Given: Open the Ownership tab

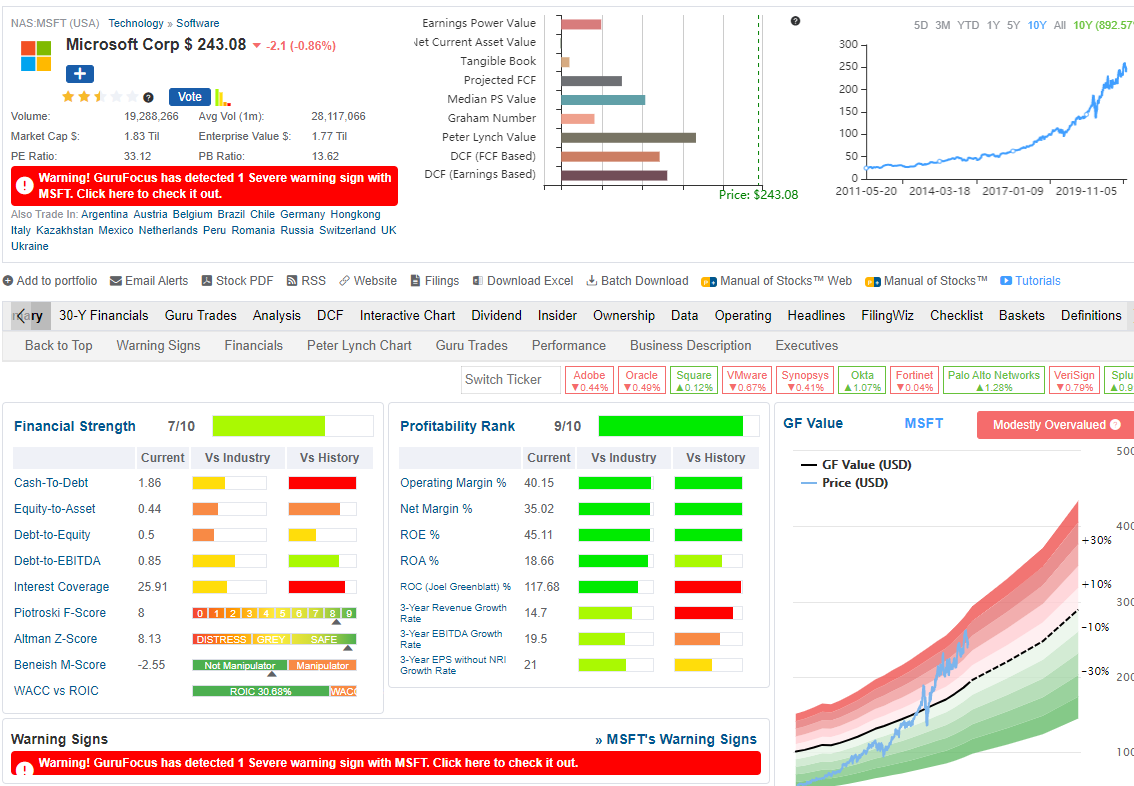Looking at the screenshot, I should click(x=623, y=315).
